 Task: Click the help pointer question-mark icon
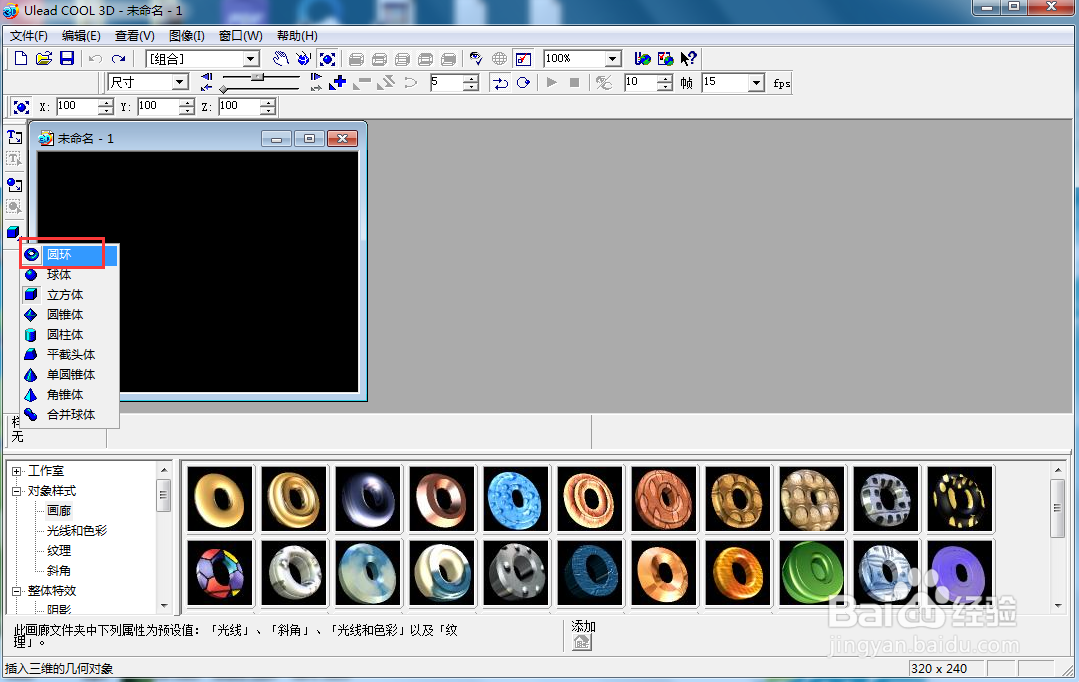pos(688,59)
